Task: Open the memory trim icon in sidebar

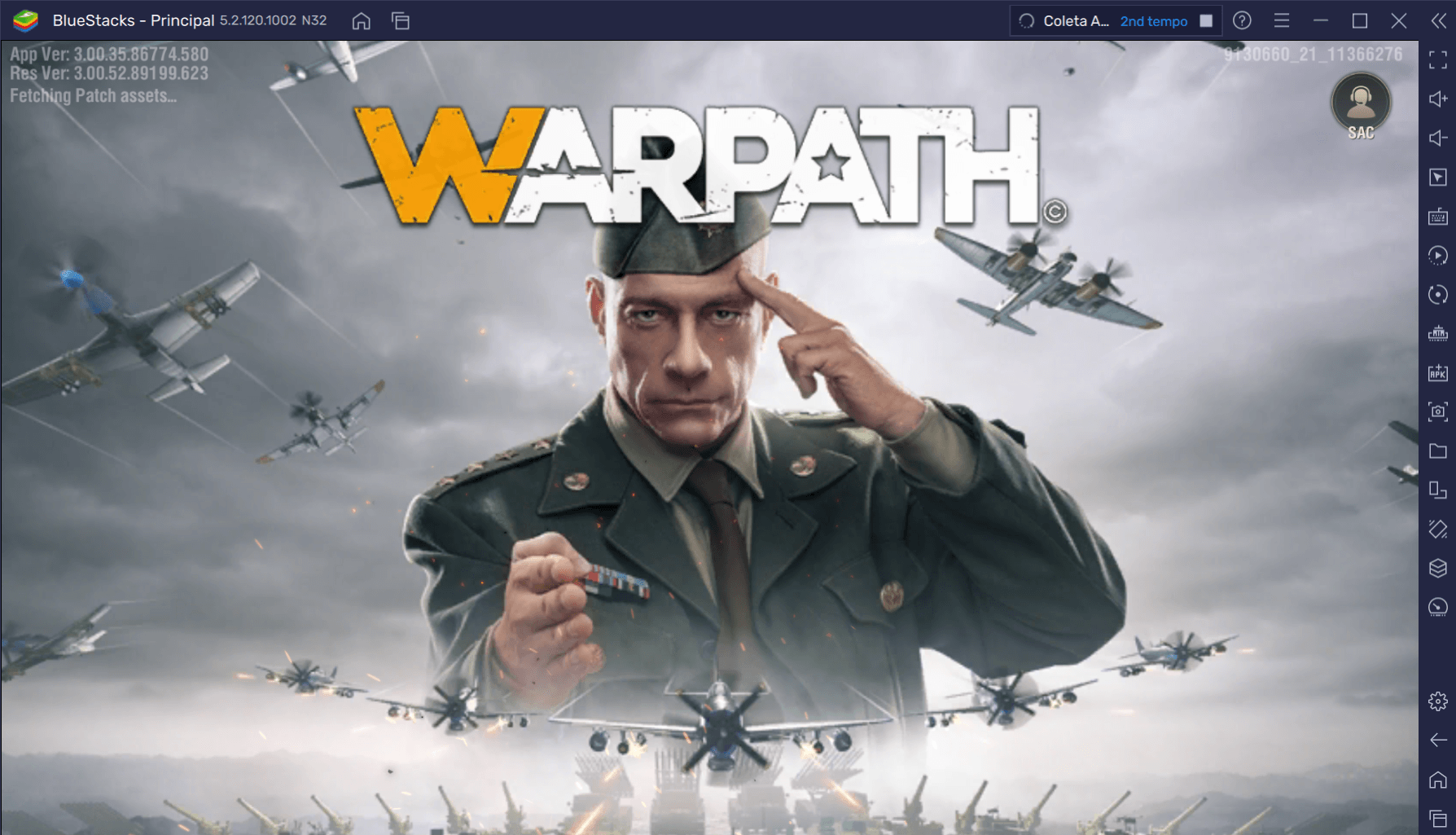Action: coord(1438,333)
